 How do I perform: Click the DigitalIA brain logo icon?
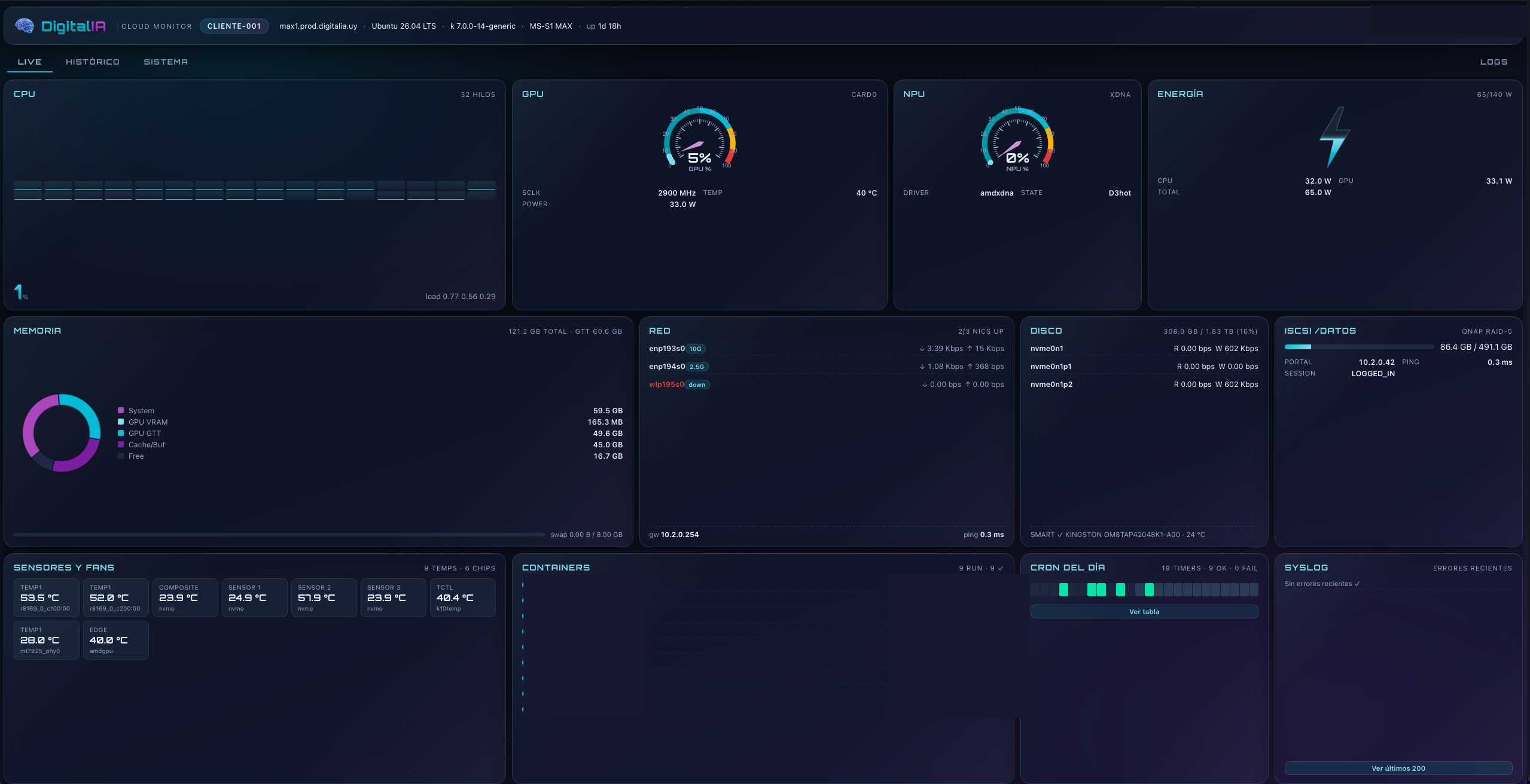pyautogui.click(x=25, y=26)
